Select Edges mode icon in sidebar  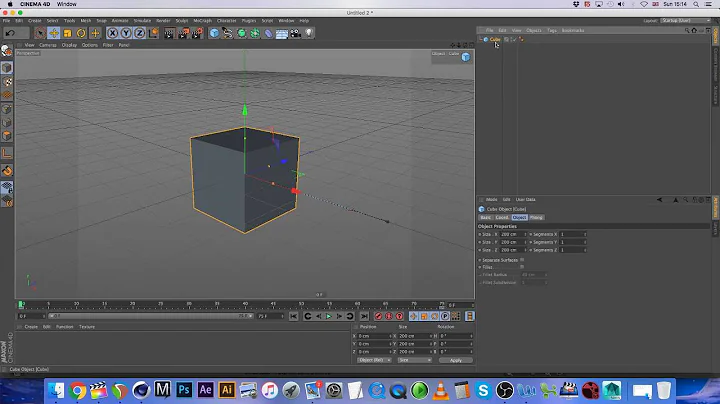click(7, 123)
